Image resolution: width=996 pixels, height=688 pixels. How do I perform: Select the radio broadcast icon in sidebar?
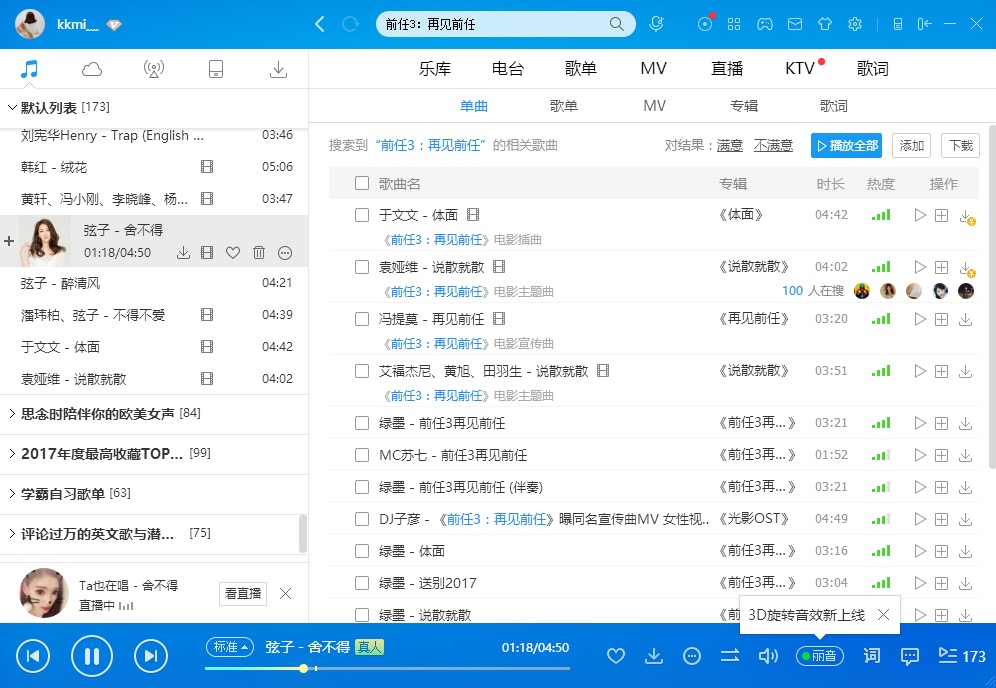[x=153, y=68]
